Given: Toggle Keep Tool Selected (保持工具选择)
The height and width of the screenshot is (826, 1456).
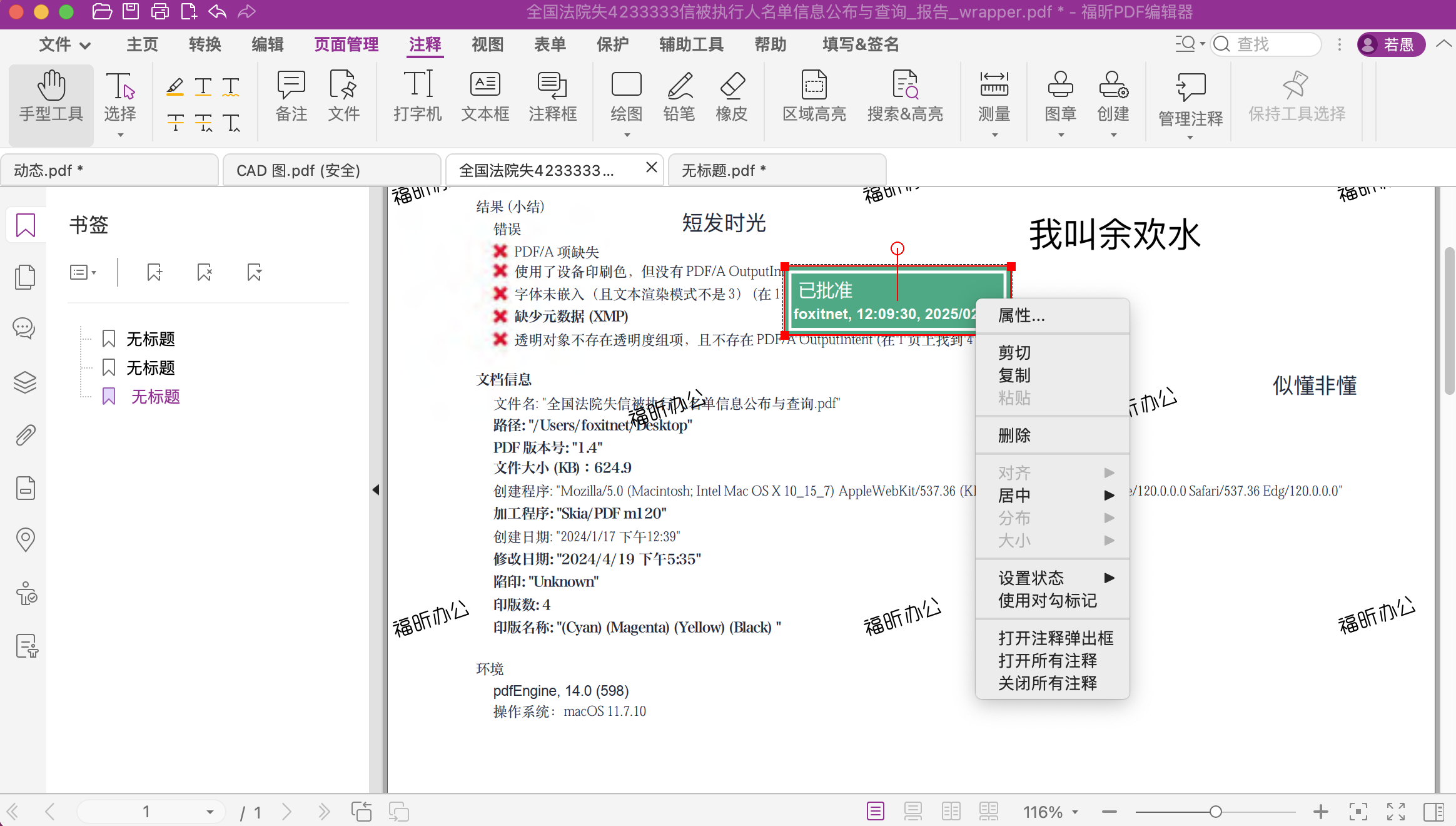Looking at the screenshot, I should coord(1296,95).
